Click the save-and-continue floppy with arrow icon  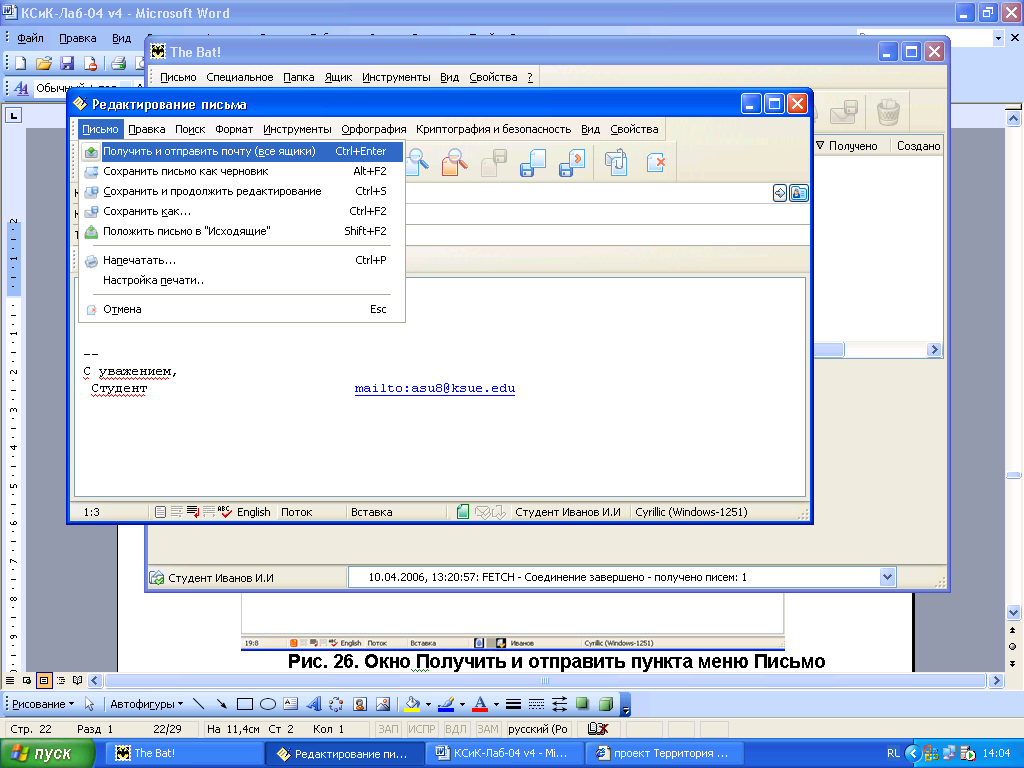tap(572, 163)
